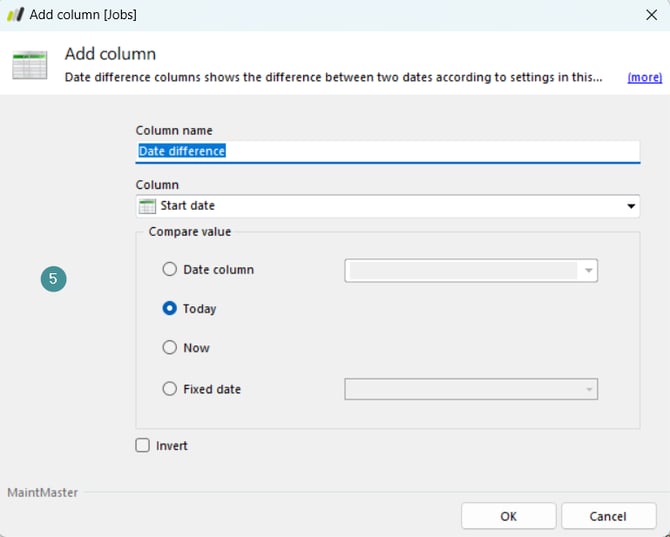This screenshot has height=537, width=670.
Task: Open the (more) help link
Action: (644, 77)
